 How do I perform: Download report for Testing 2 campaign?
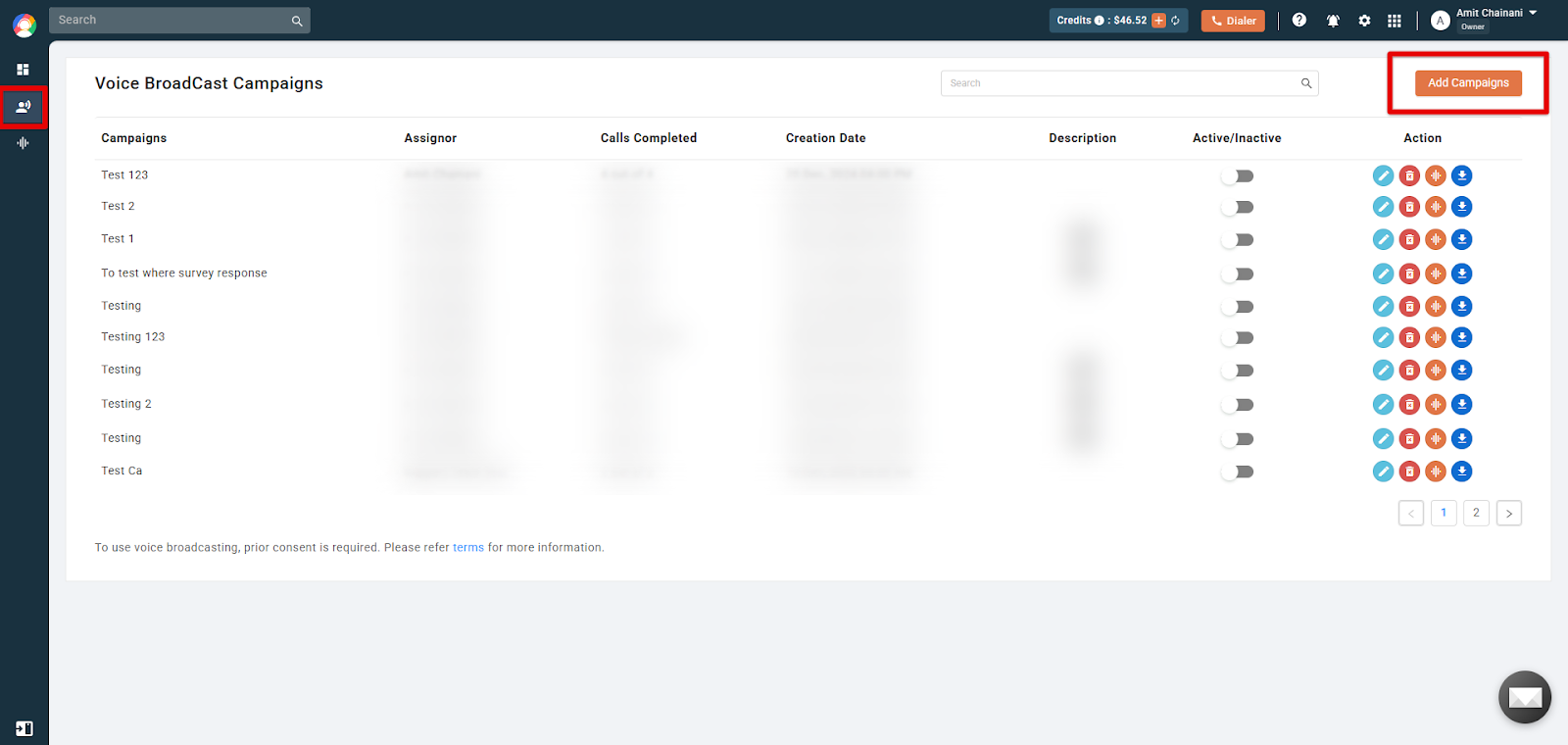pyautogui.click(x=1462, y=404)
